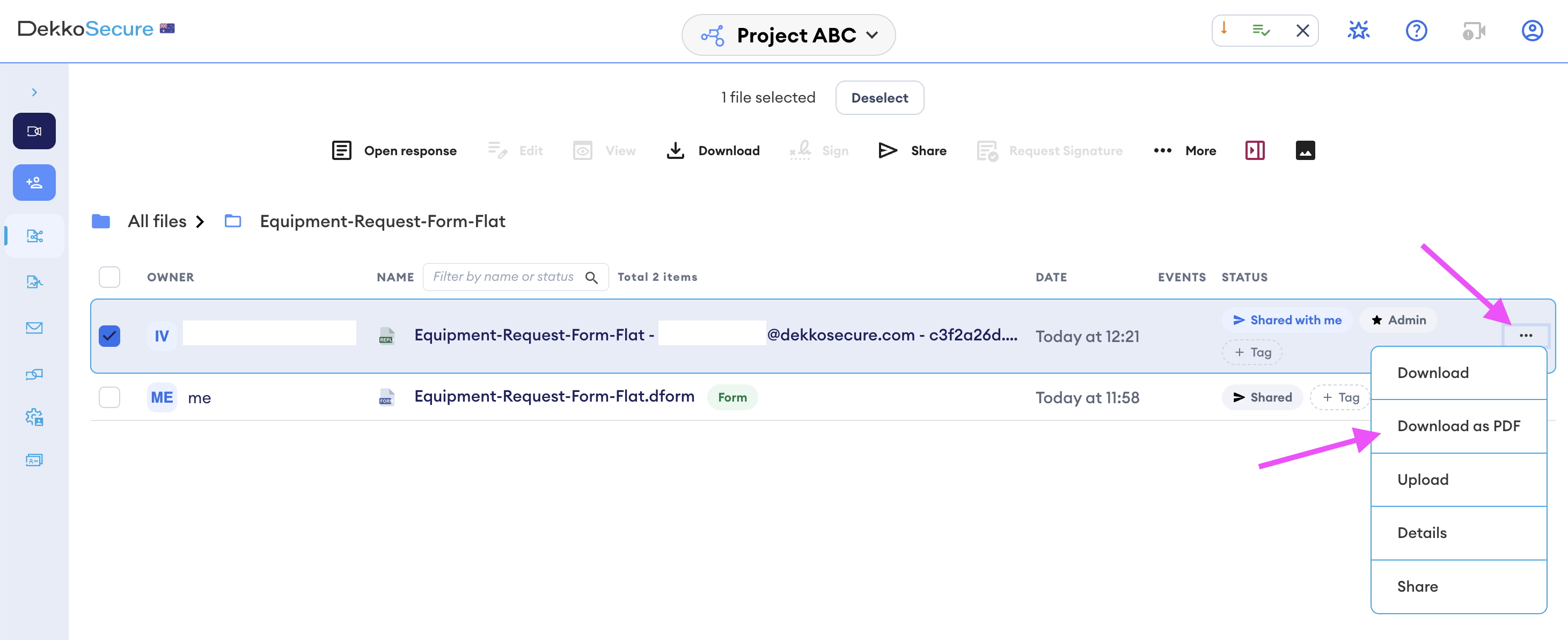Click the Today at 11:58 date cell
Image resolution: width=1568 pixels, height=640 pixels.
pyautogui.click(x=1087, y=398)
